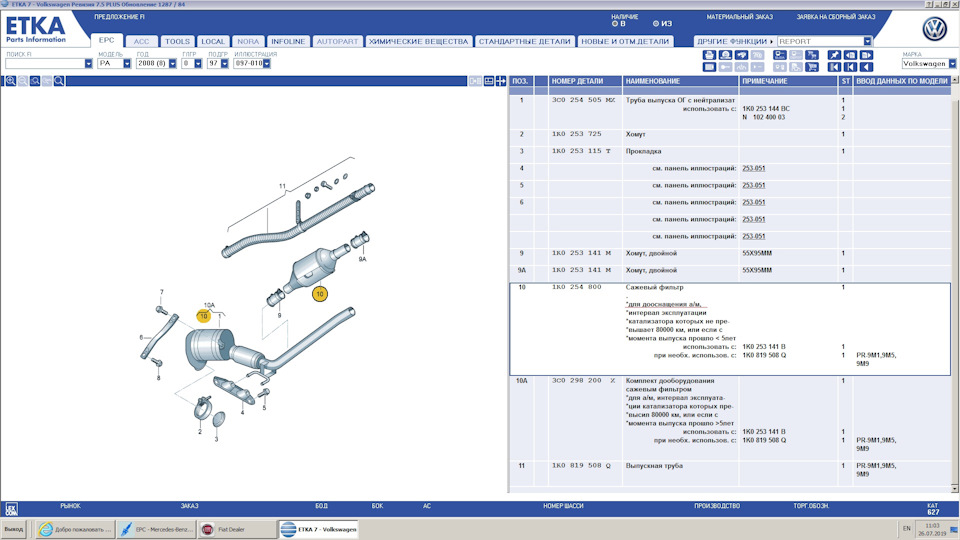Click the shopping cart icon
This screenshot has width=960, height=540.
click(812, 67)
